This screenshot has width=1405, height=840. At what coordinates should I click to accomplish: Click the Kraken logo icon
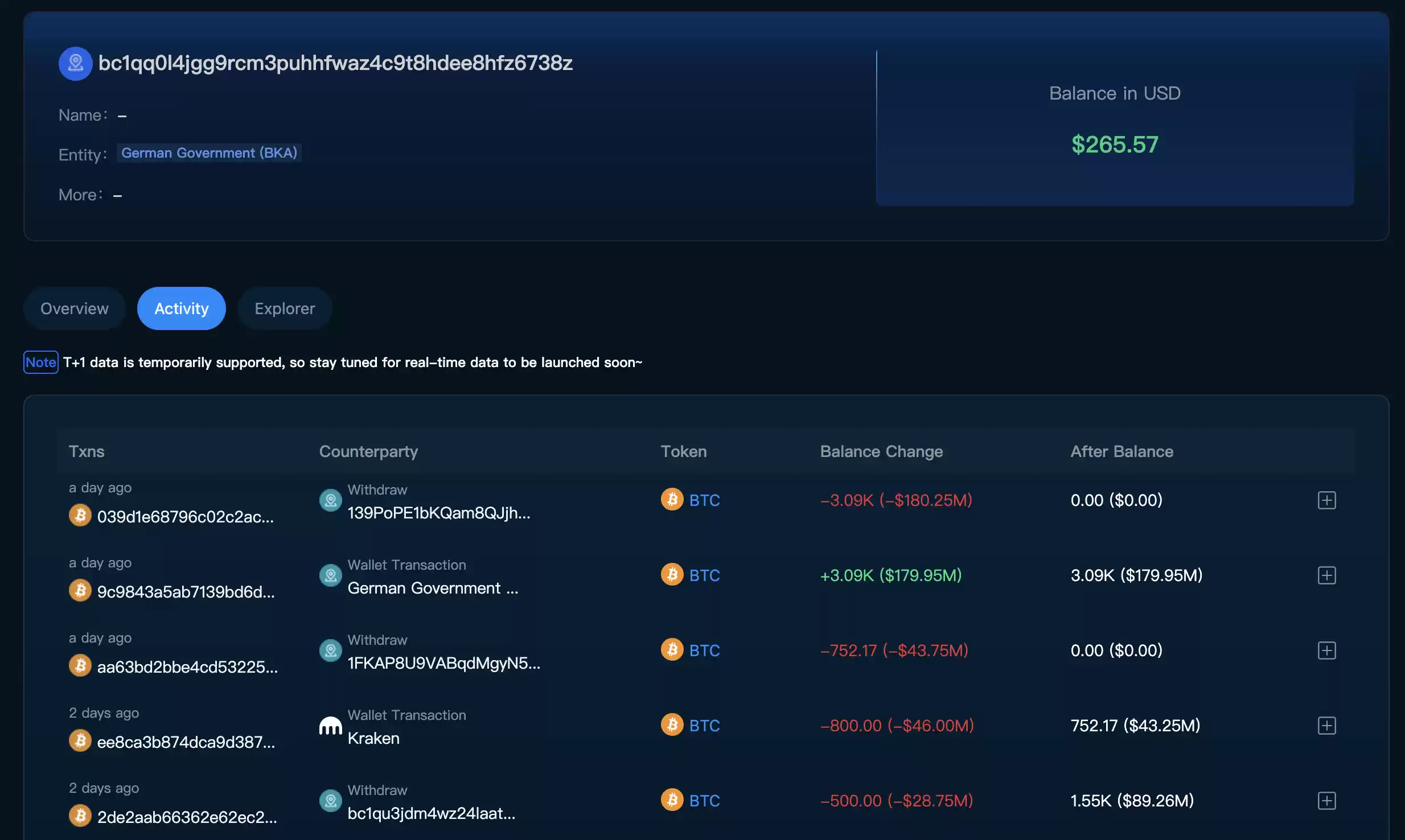click(x=330, y=726)
